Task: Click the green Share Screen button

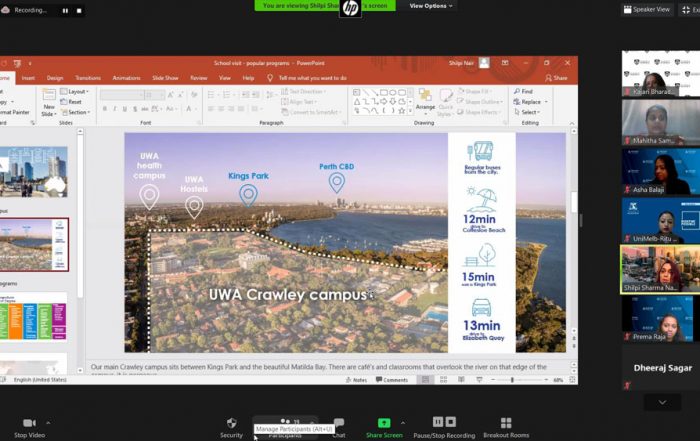Action: click(x=384, y=428)
